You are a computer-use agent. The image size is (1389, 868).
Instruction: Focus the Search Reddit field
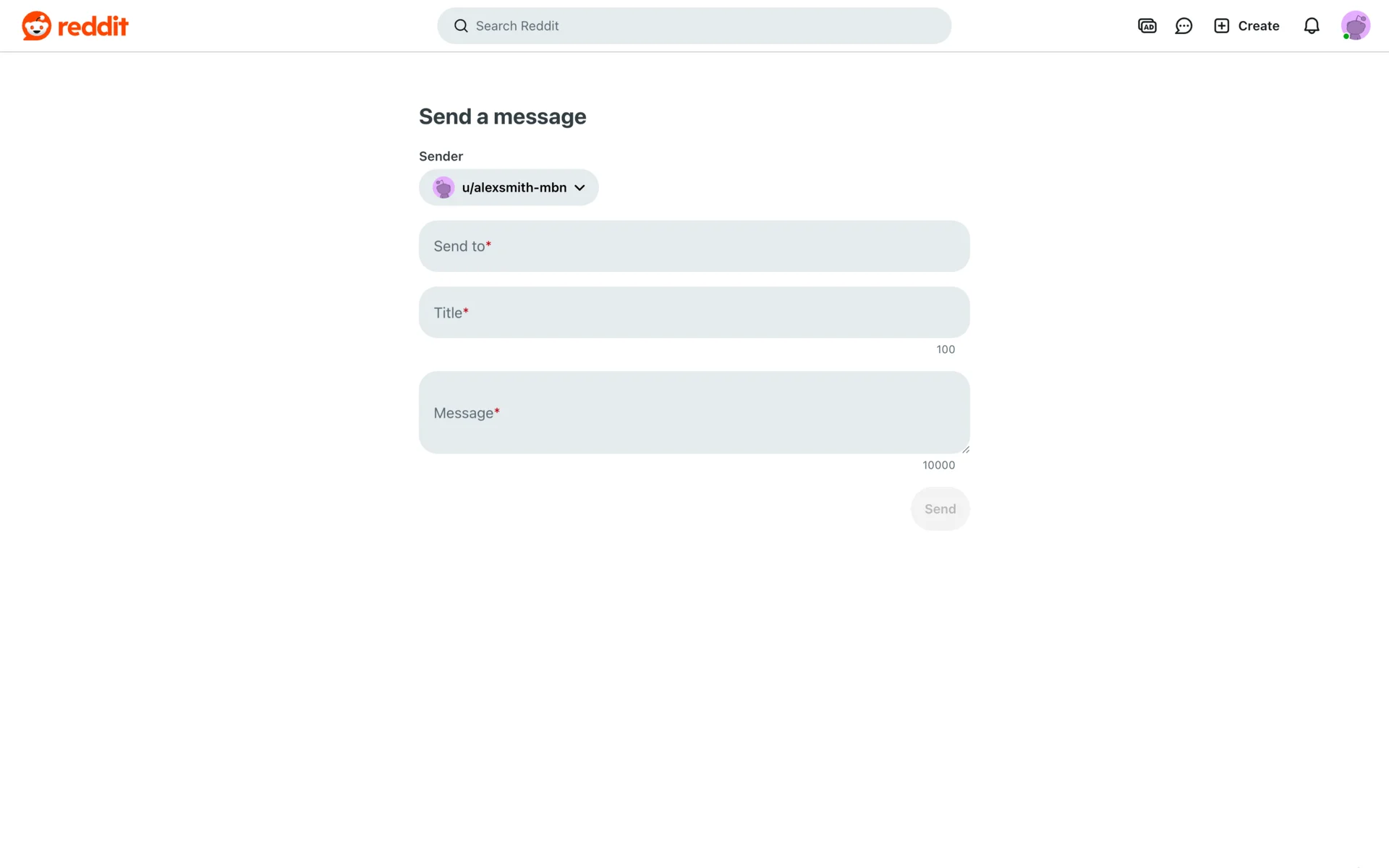point(694,26)
